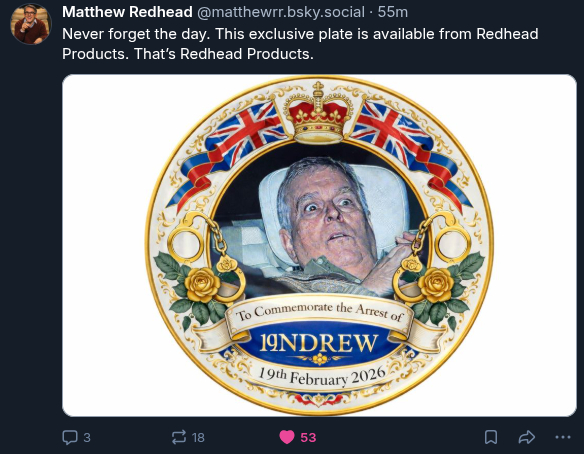Open the commemorative plate image full size
The image size is (584, 454).
319,245
